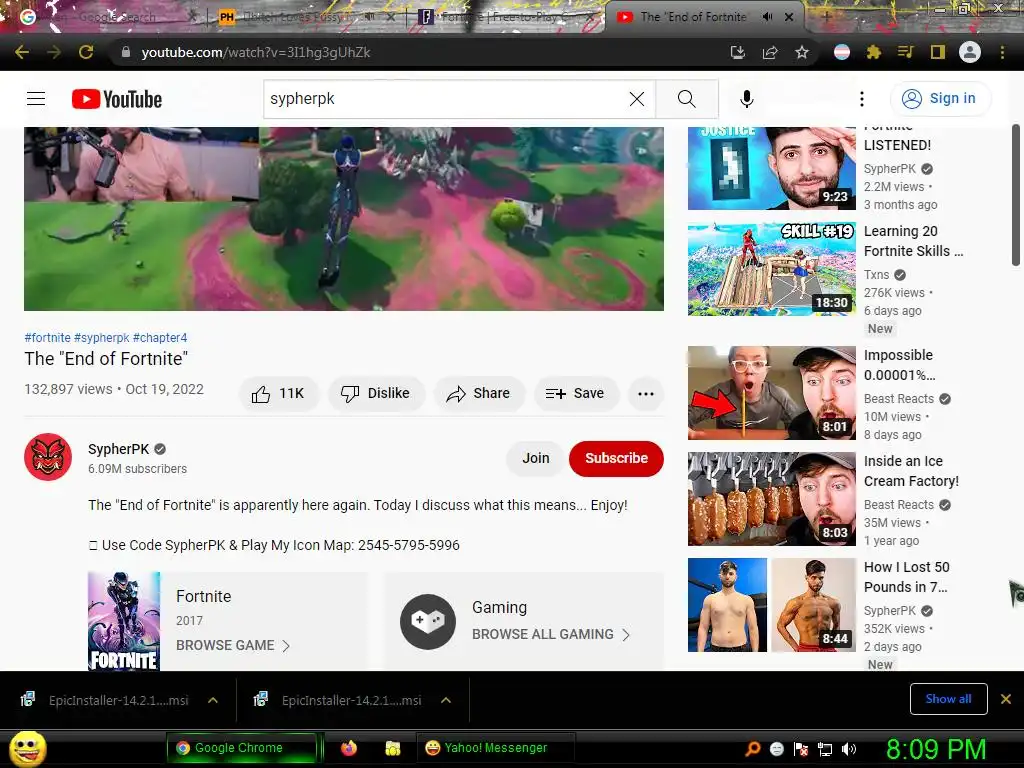Open the #chapter4 hashtag link

click(x=160, y=338)
